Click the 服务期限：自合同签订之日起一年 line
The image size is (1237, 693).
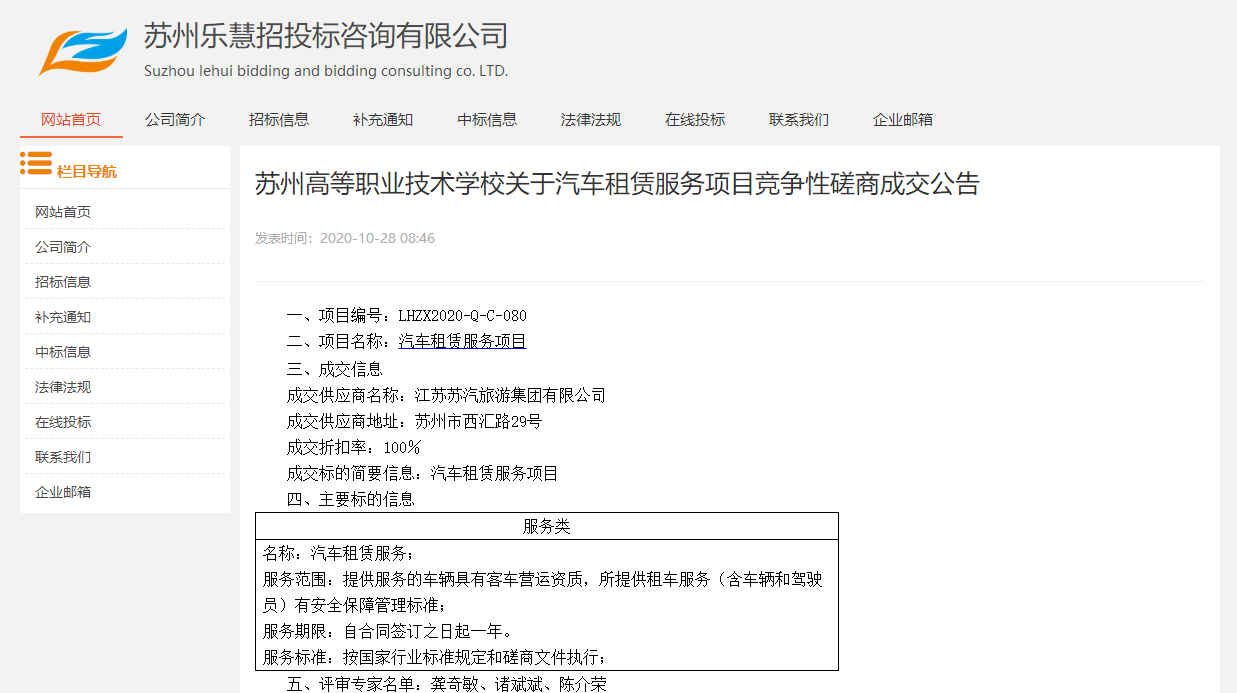[389, 631]
